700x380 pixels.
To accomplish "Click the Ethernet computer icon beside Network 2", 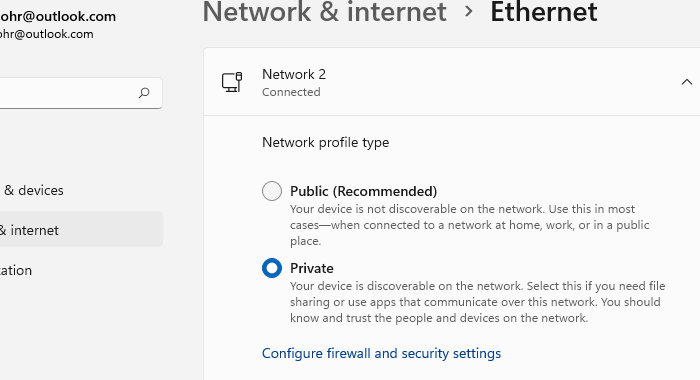I will (x=232, y=82).
